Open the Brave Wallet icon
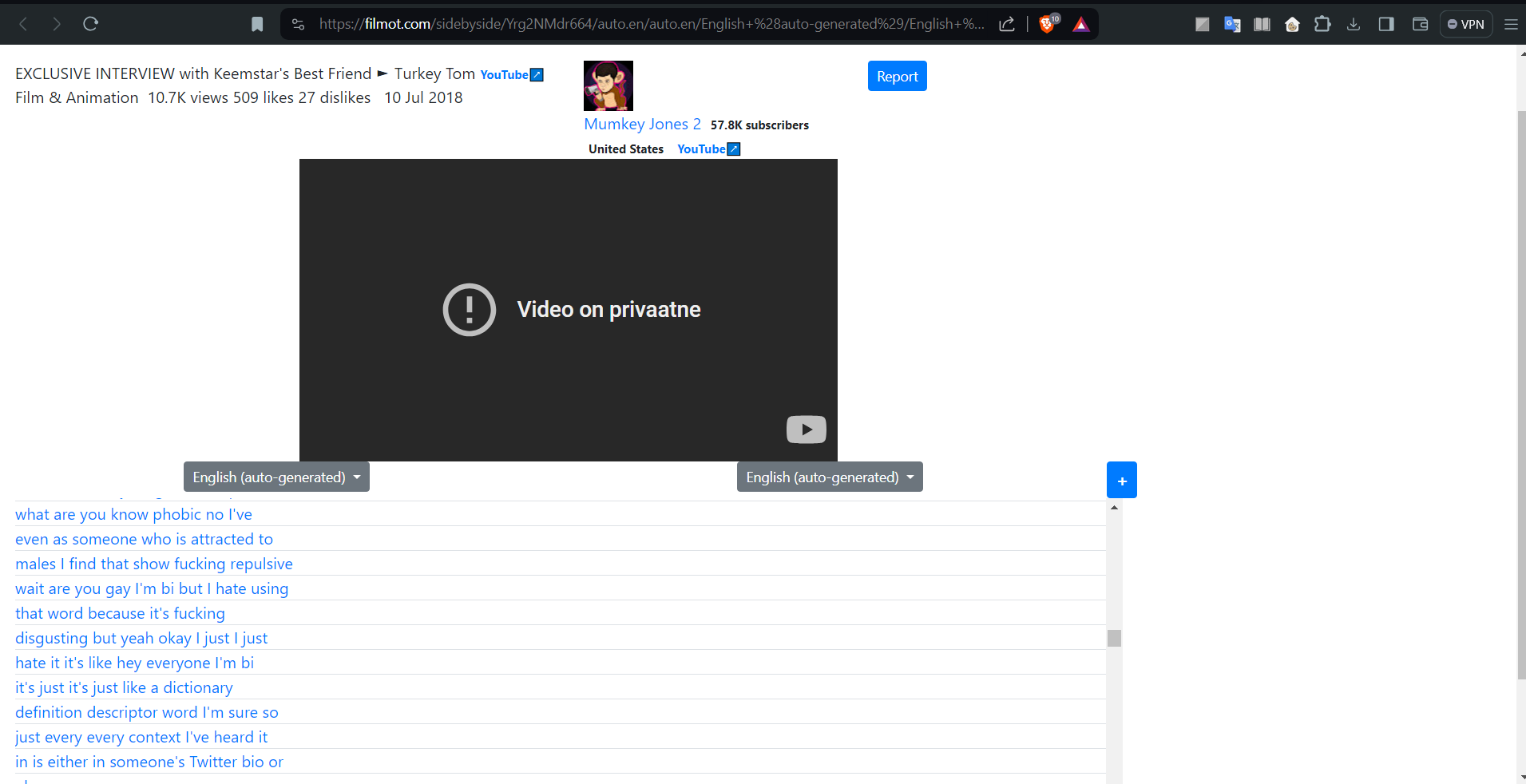The width and height of the screenshot is (1526, 784). click(1420, 24)
